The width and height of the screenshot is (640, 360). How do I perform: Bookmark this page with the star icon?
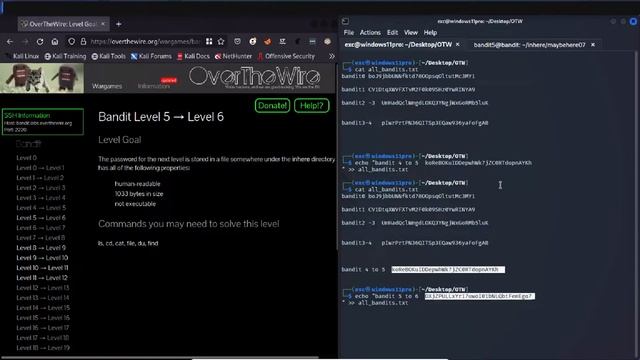pyautogui.click(x=221, y=42)
